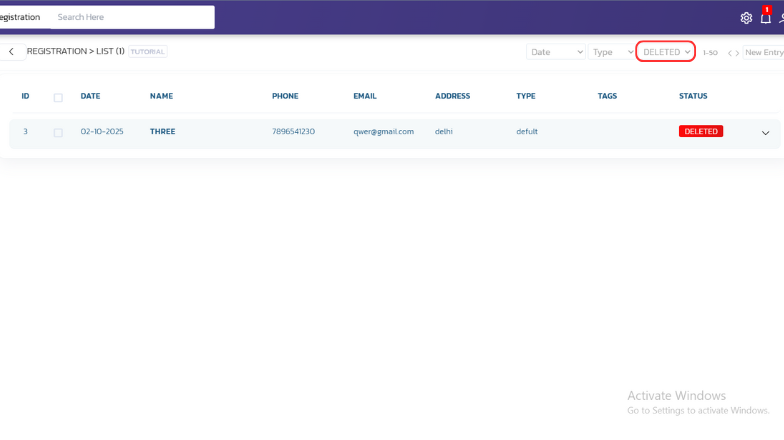Check the box for record THREE
This screenshot has height=440, width=784.
58,132
